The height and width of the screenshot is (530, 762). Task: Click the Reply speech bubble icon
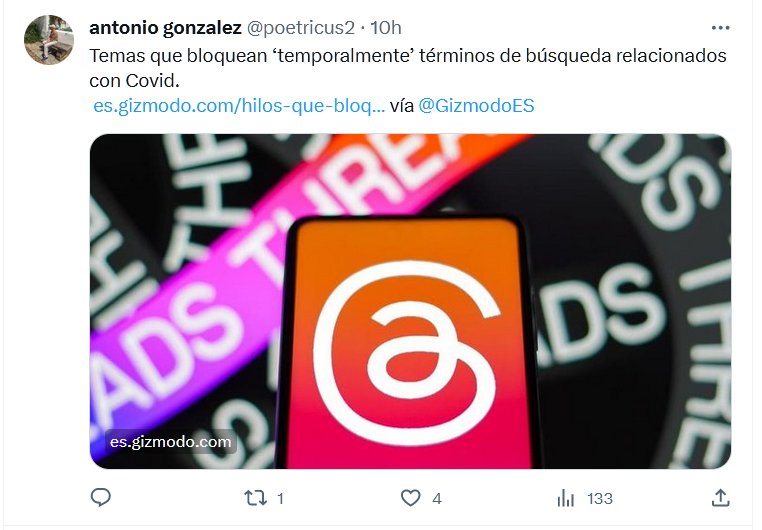pyautogui.click(x=101, y=497)
